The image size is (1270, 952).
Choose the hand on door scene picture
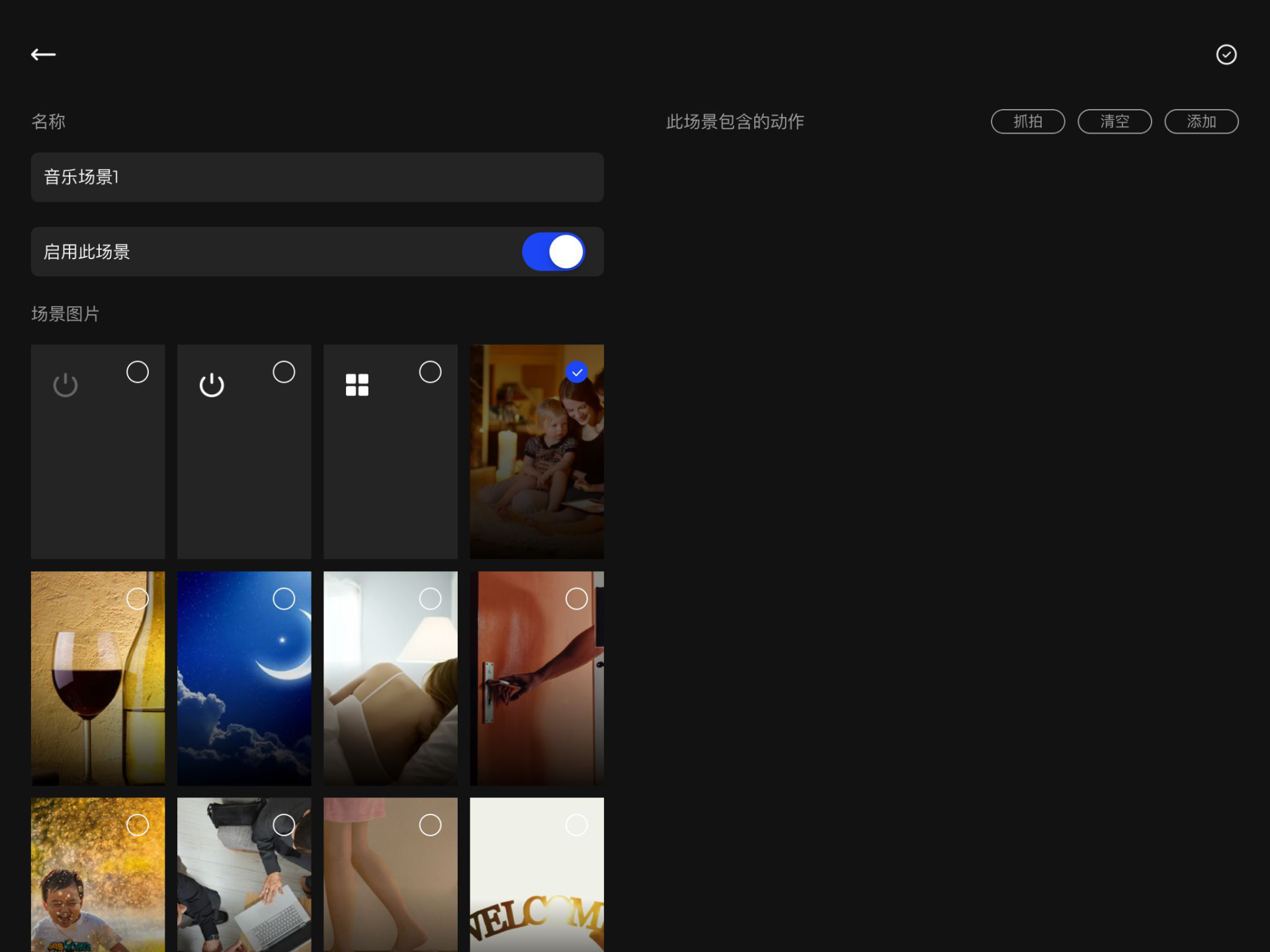click(x=537, y=678)
